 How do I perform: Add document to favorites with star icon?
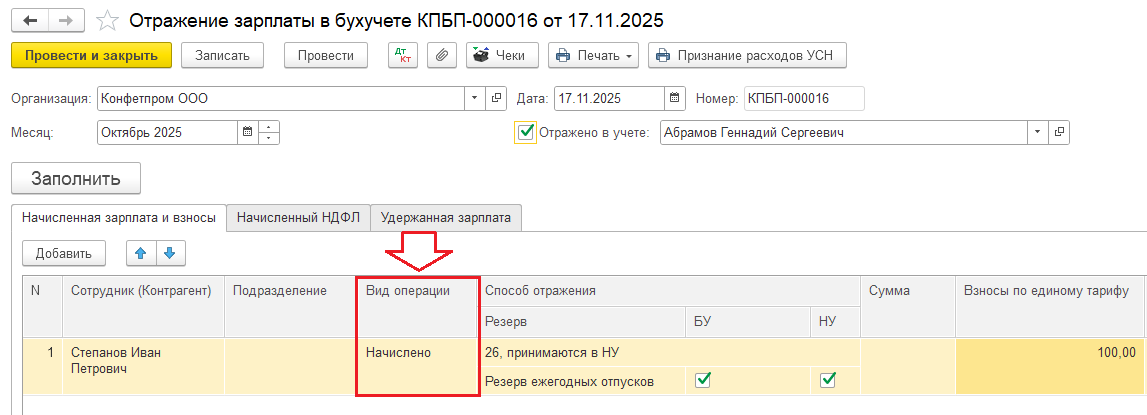(x=108, y=20)
